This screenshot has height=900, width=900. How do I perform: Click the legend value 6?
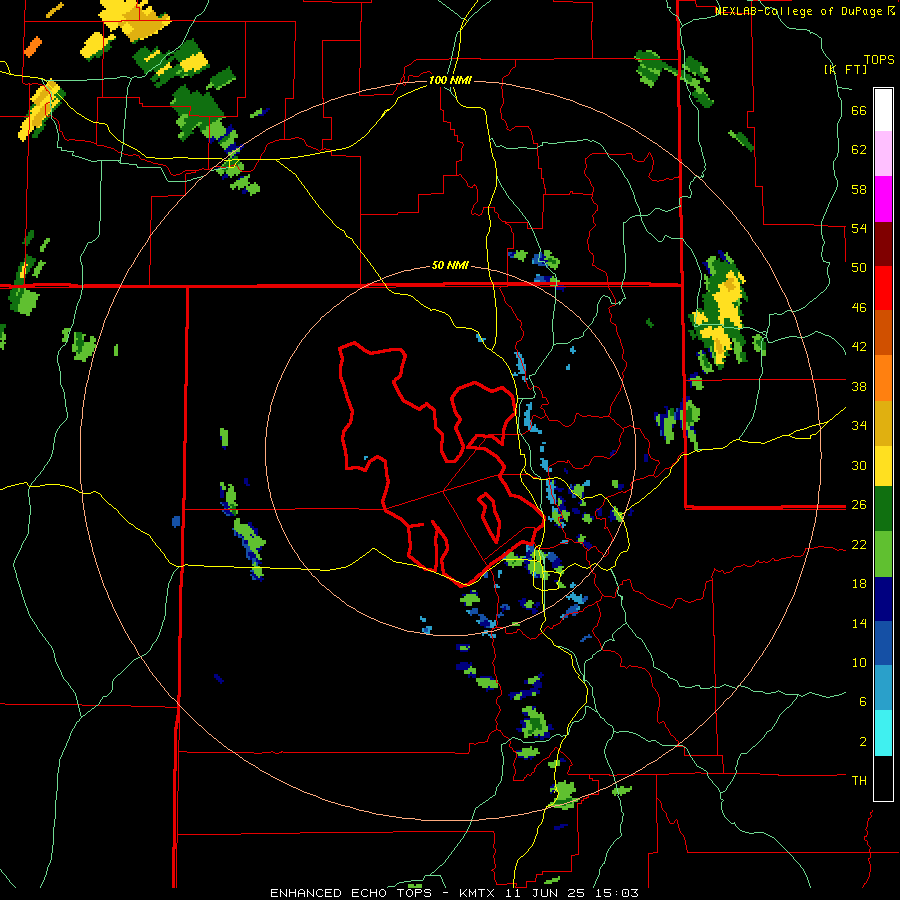(x=862, y=701)
